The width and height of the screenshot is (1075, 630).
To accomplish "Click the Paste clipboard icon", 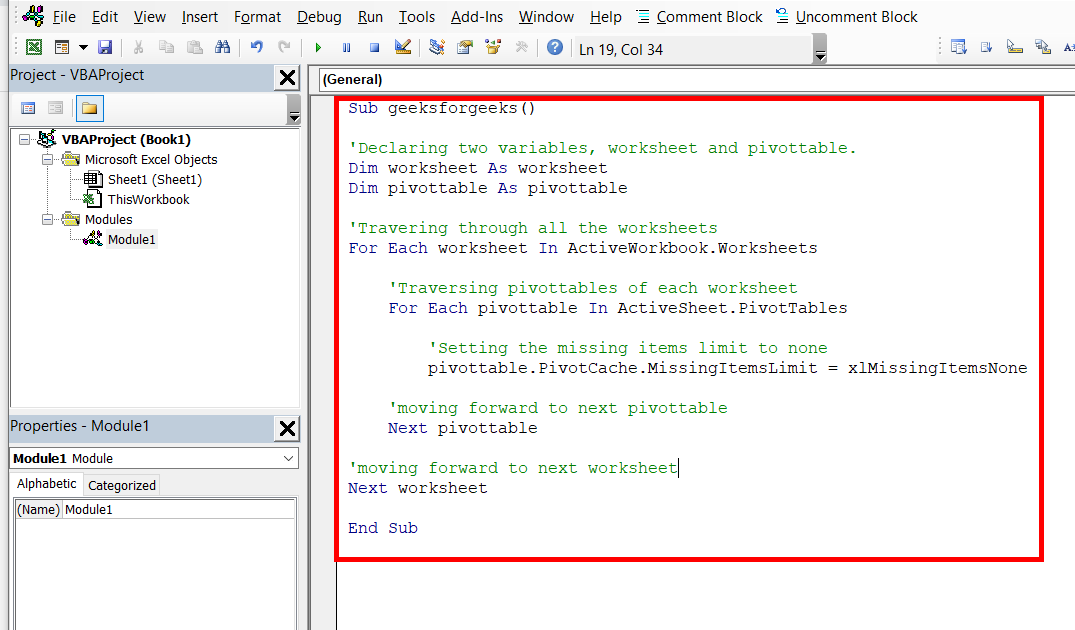I will tap(195, 47).
